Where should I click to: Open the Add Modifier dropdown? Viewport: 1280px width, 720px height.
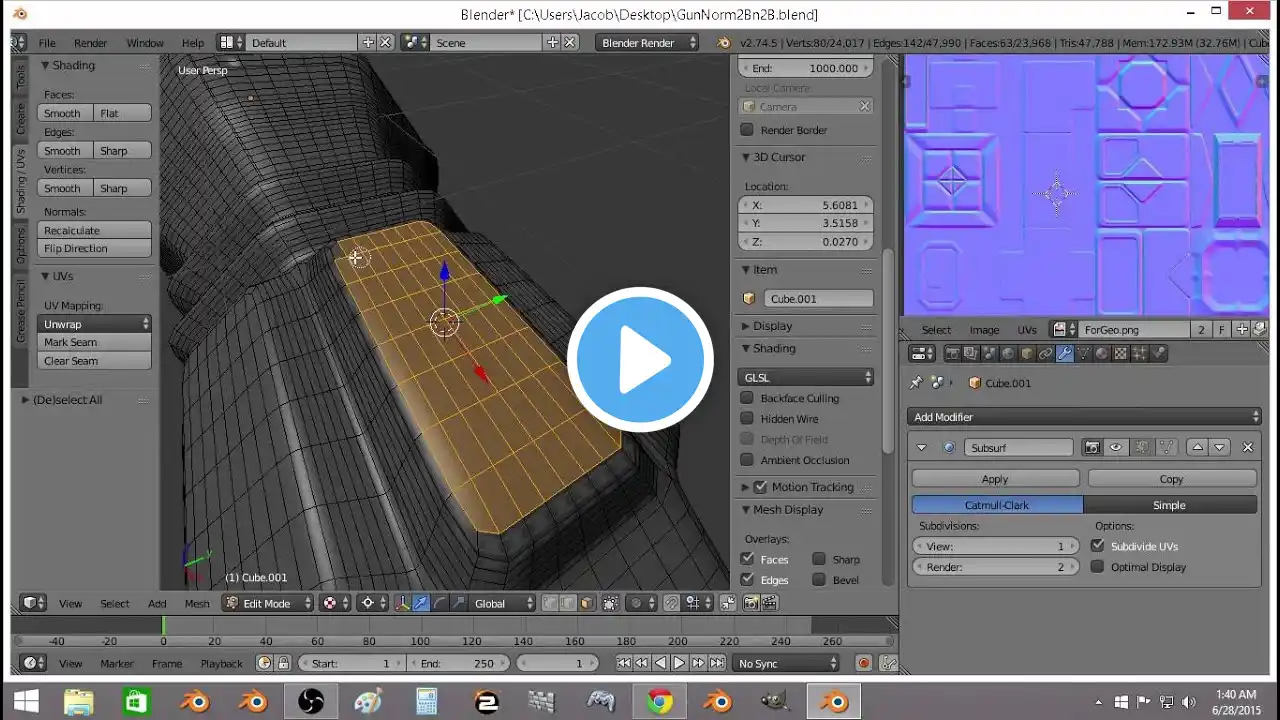pos(1084,417)
